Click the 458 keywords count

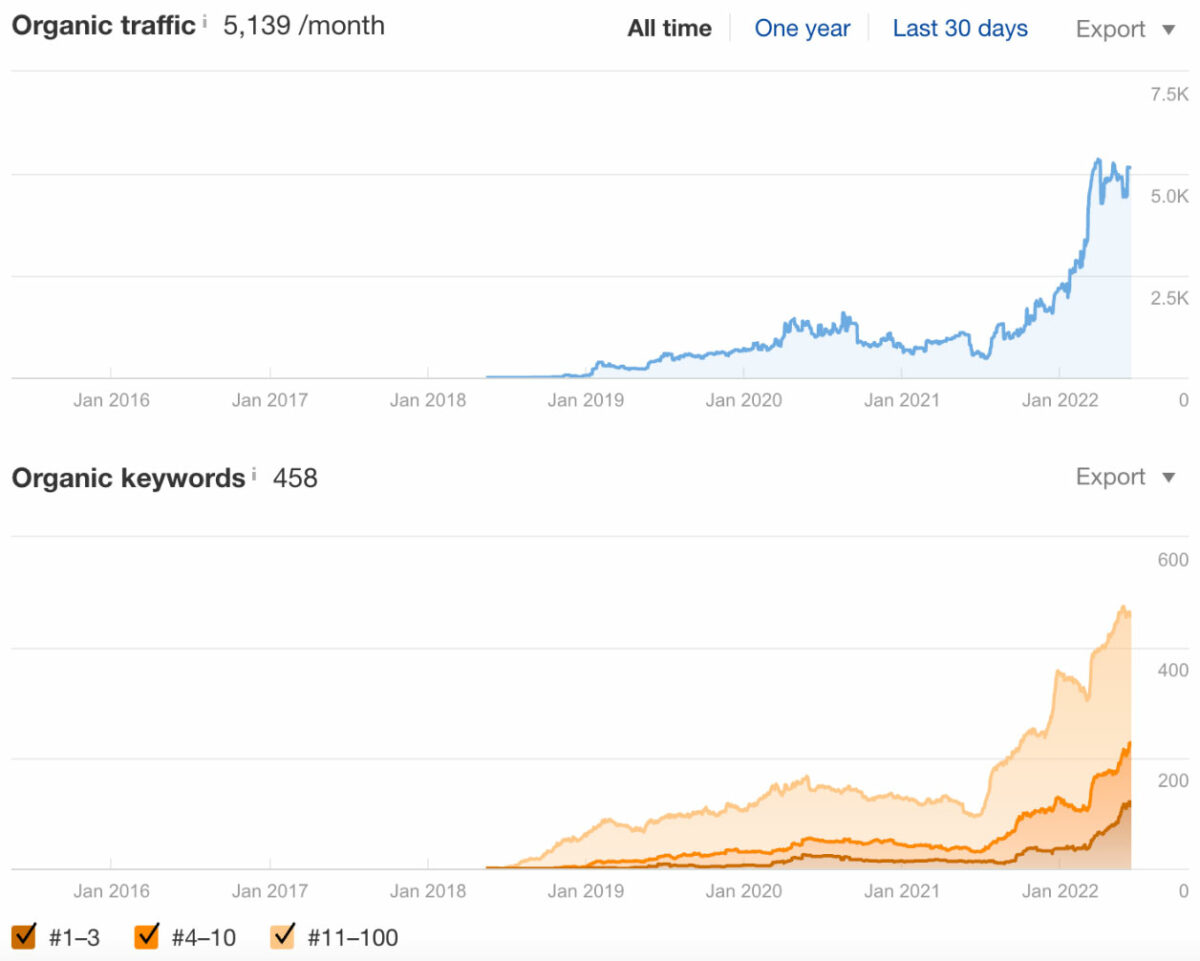(295, 478)
